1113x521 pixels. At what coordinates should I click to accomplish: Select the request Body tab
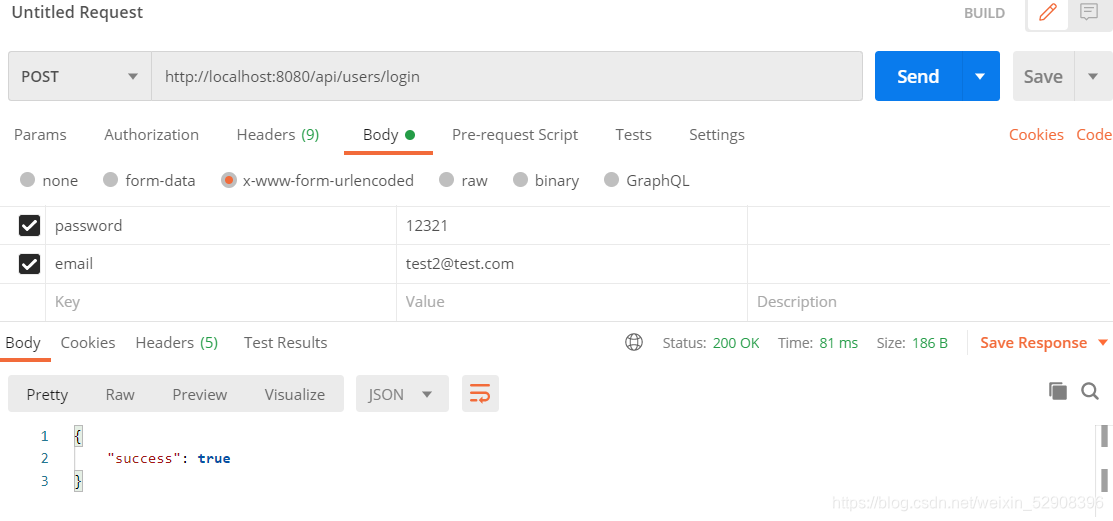point(388,135)
